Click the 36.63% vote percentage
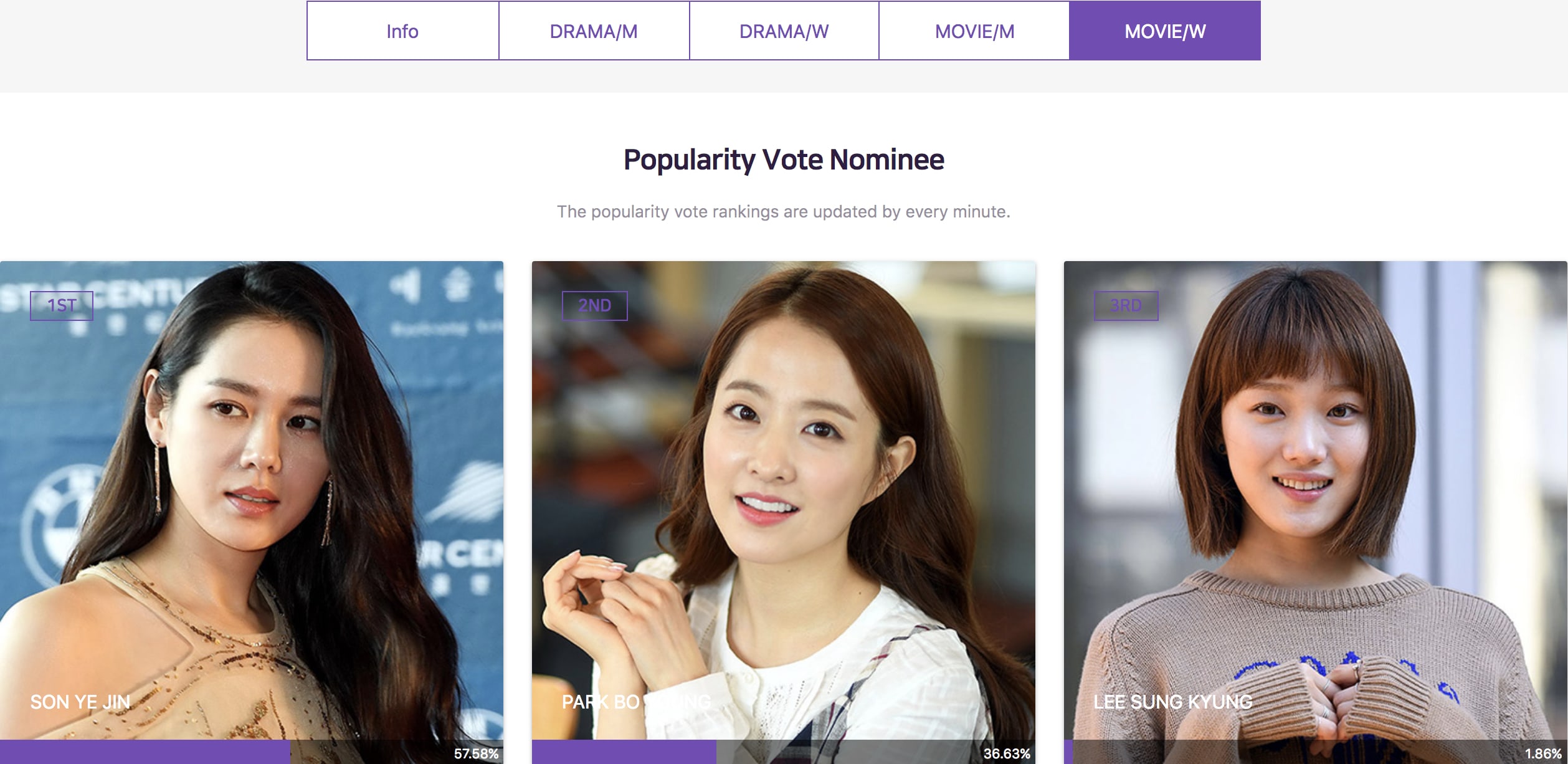1568x764 pixels. (1007, 754)
